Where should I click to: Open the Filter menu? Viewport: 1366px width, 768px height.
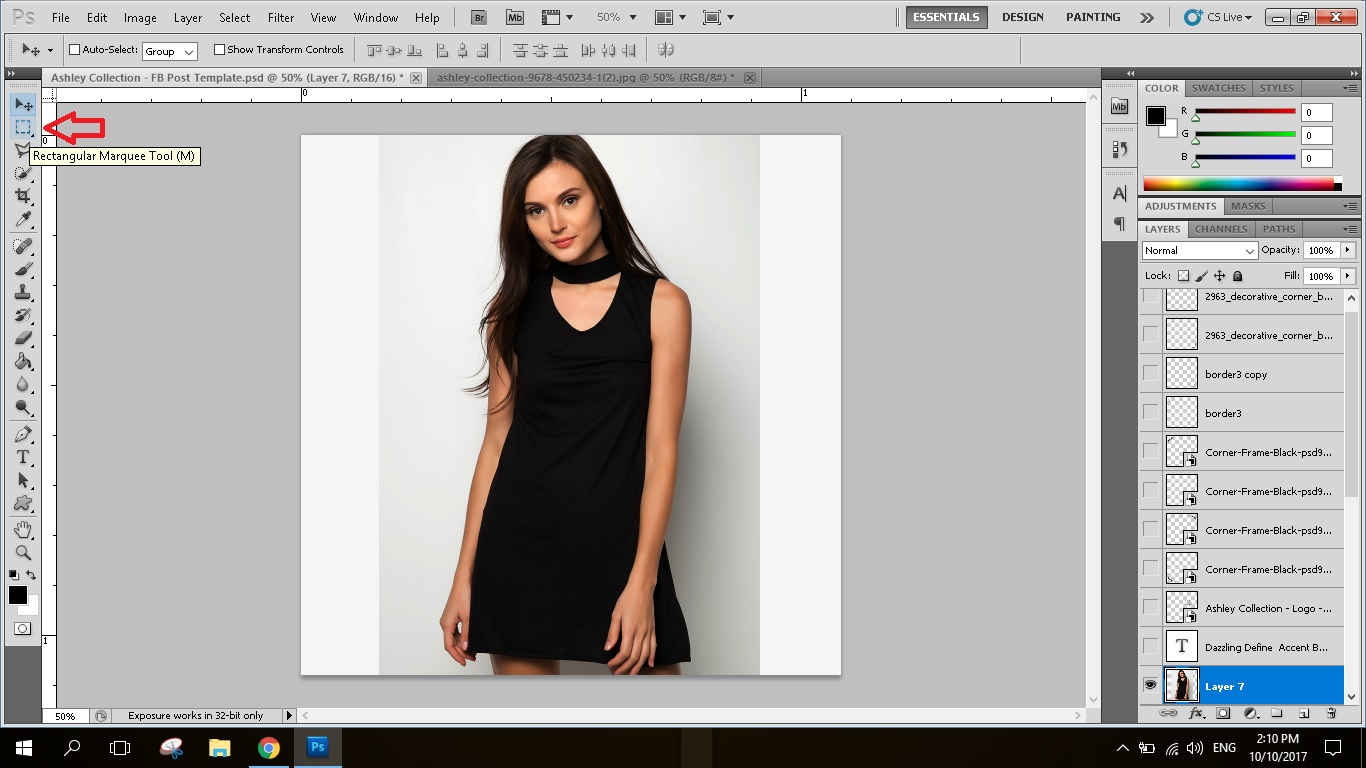[x=281, y=18]
